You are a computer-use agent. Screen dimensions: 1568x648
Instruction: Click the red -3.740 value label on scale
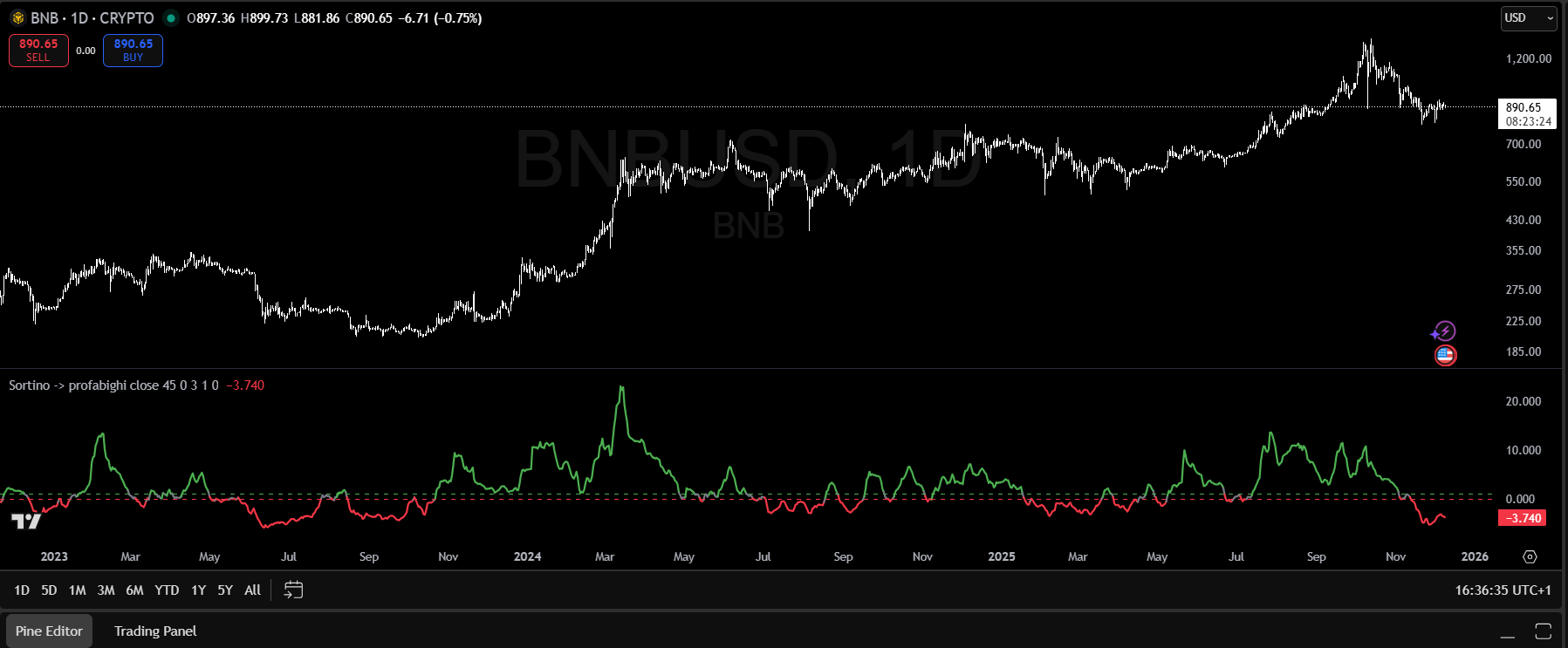coord(1523,518)
